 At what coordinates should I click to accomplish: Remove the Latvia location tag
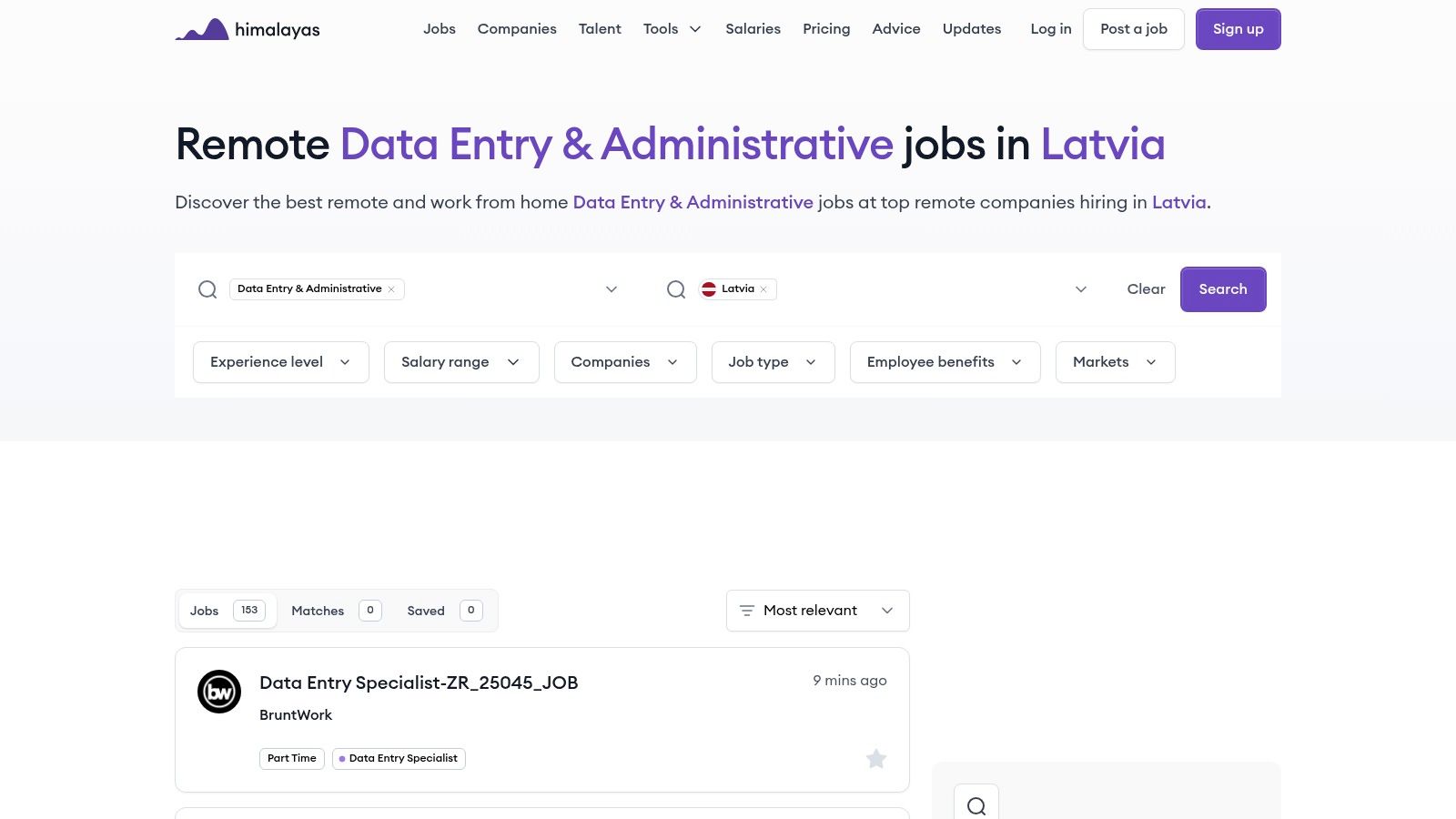point(763,289)
